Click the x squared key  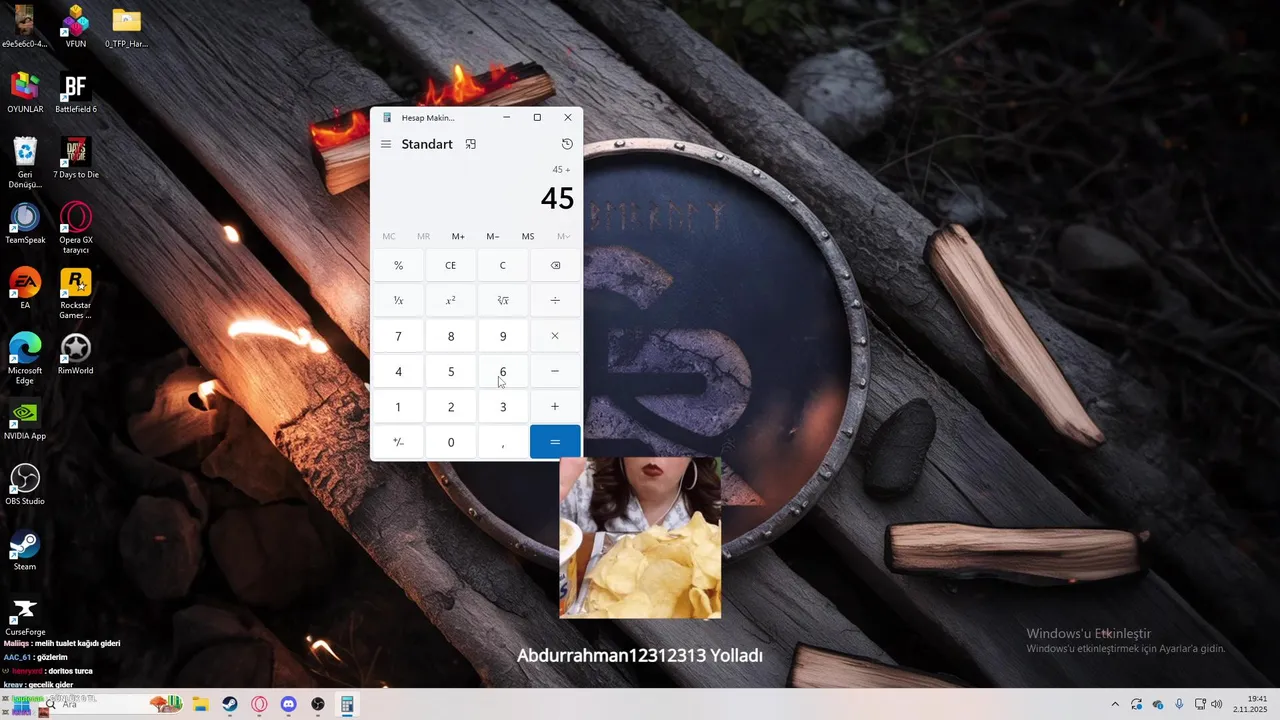click(450, 300)
